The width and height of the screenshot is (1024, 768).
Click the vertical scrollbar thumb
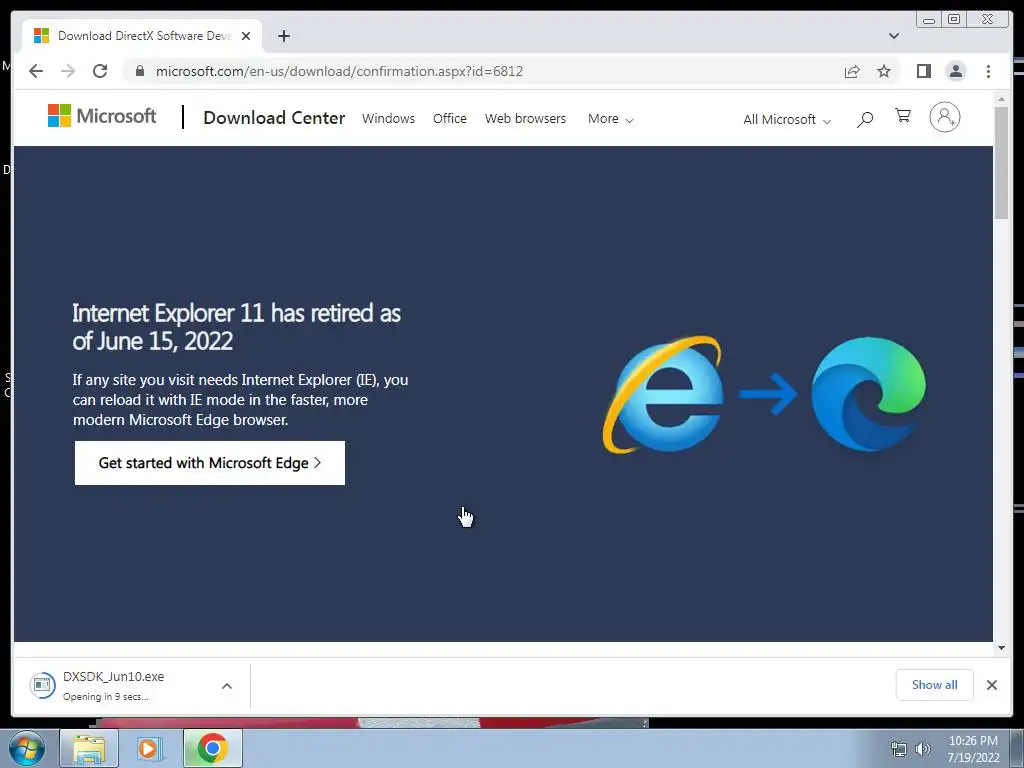(x=1001, y=163)
